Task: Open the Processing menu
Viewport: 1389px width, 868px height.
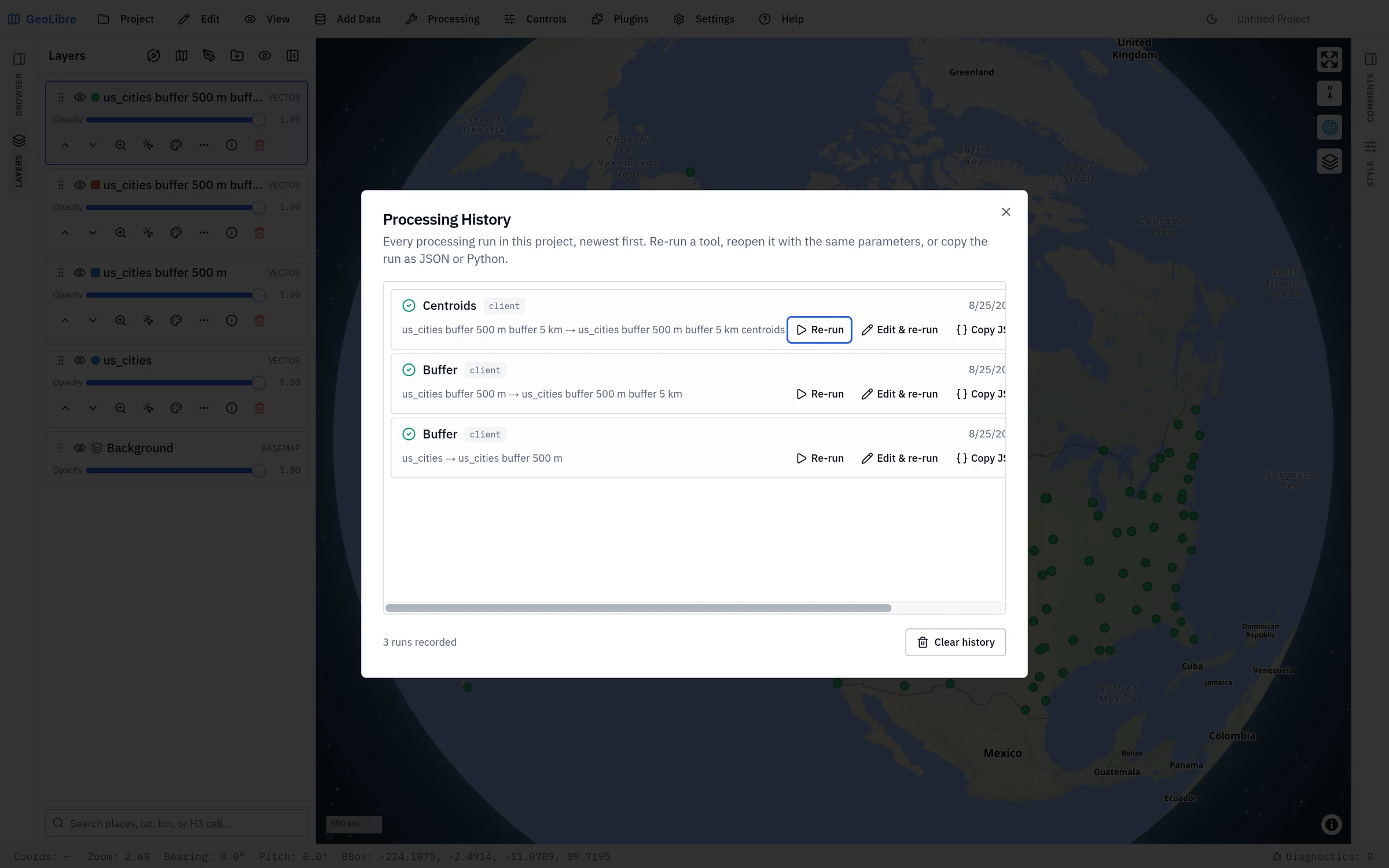Action: [443, 19]
